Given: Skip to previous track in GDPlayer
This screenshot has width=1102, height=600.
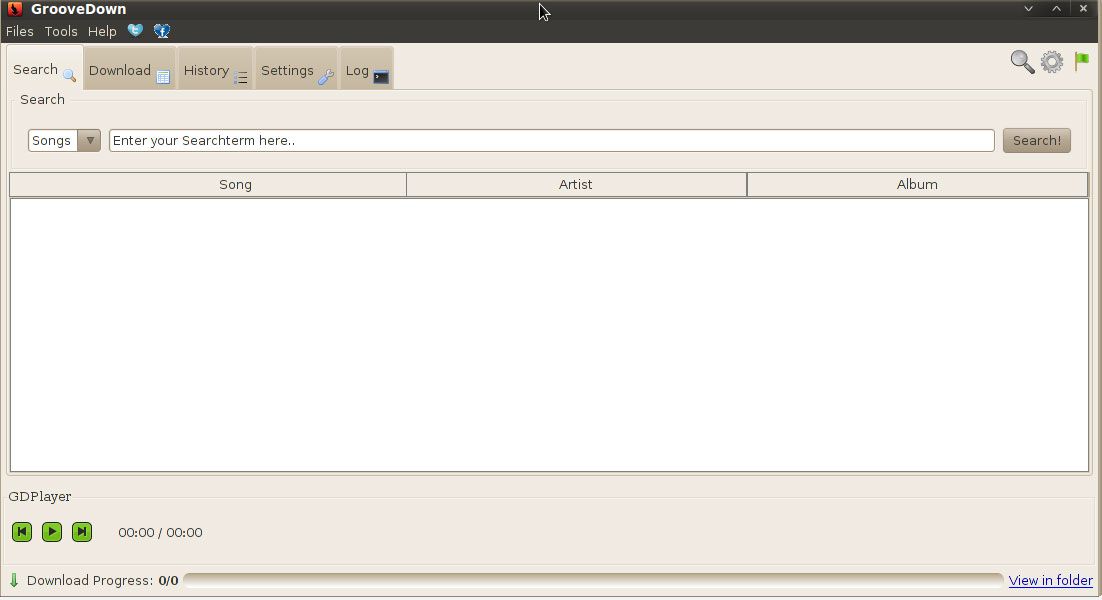Looking at the screenshot, I should click(22, 532).
